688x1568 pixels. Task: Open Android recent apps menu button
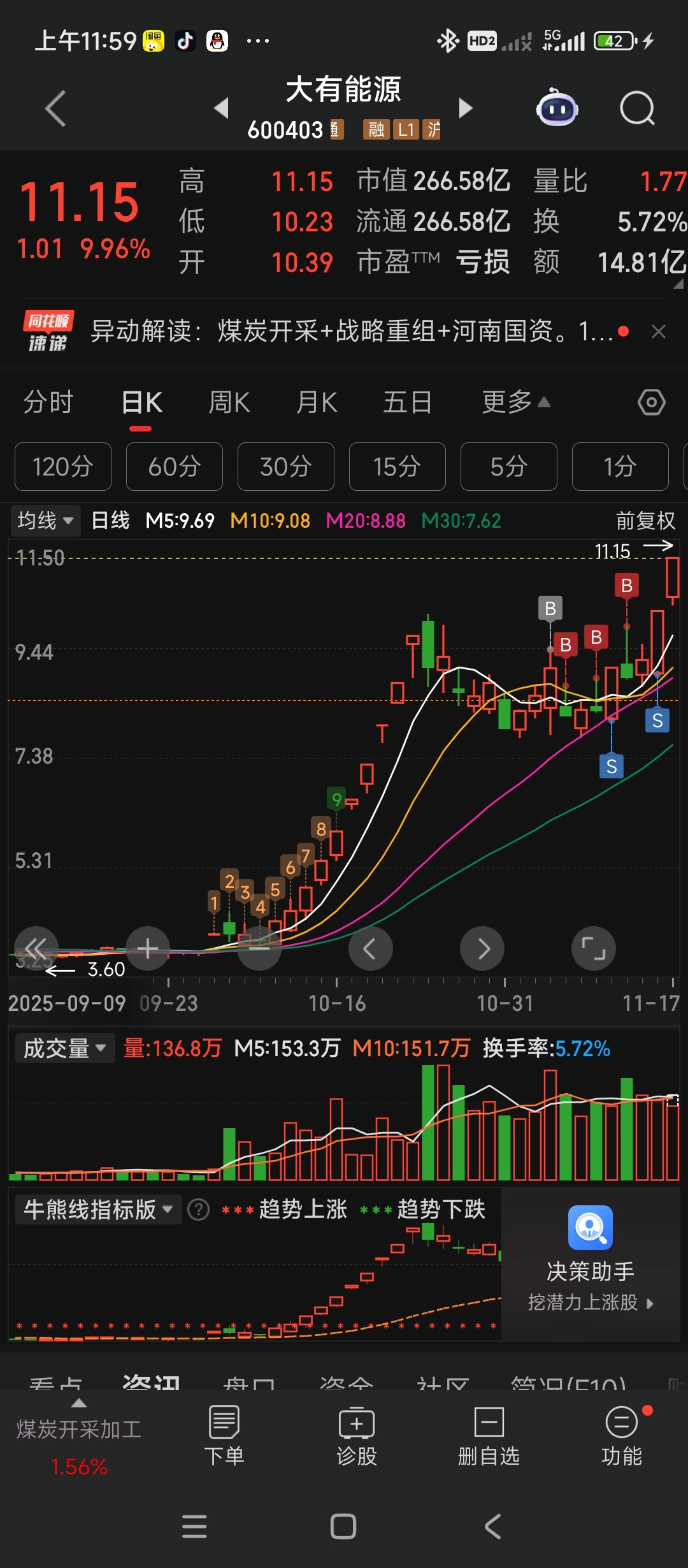coord(194,1527)
